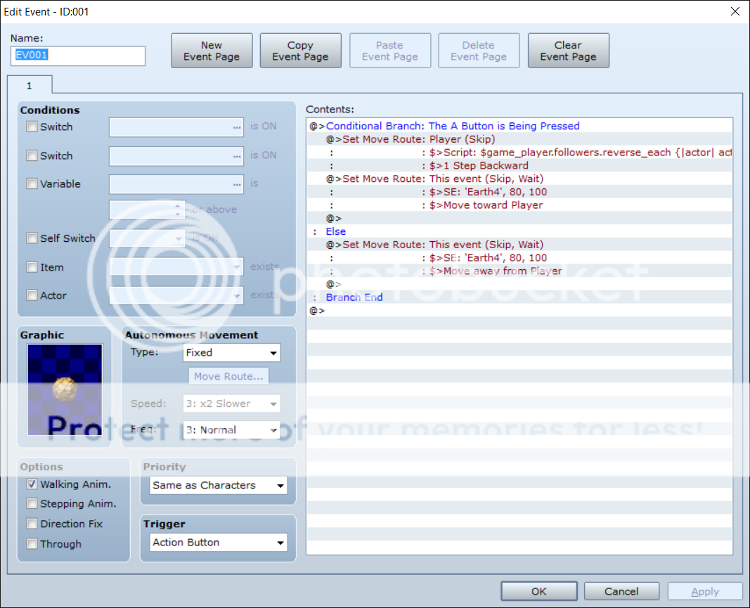Open the Autonomous Movement Type dropdown
750x608 pixels.
232,353
